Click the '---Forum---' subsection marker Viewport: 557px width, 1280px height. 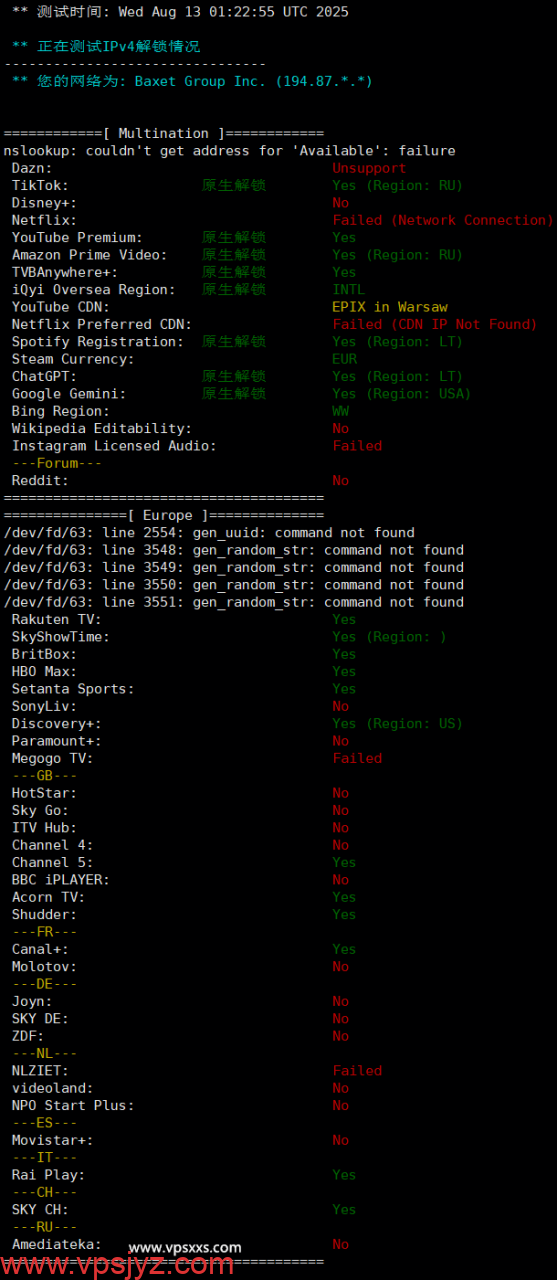56,463
